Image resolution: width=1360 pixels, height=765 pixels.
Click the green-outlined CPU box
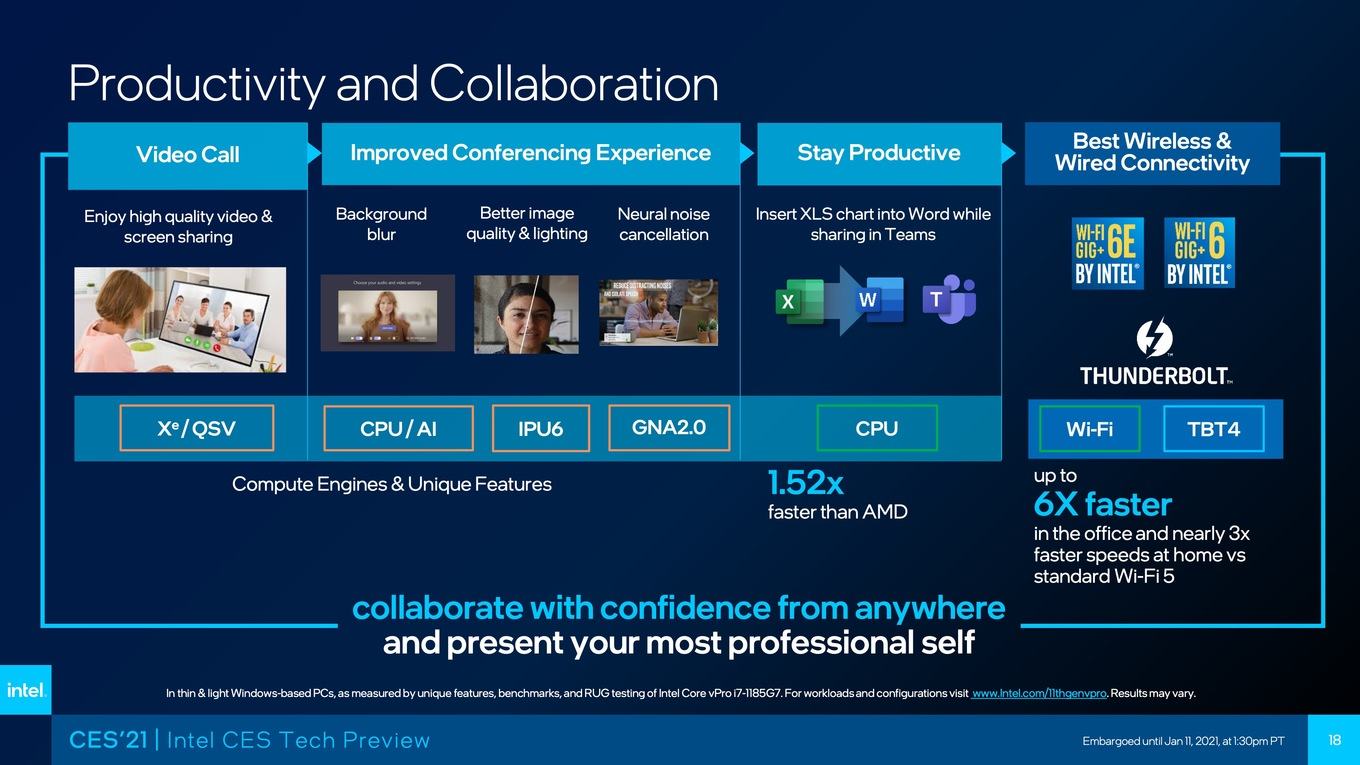pyautogui.click(x=877, y=428)
